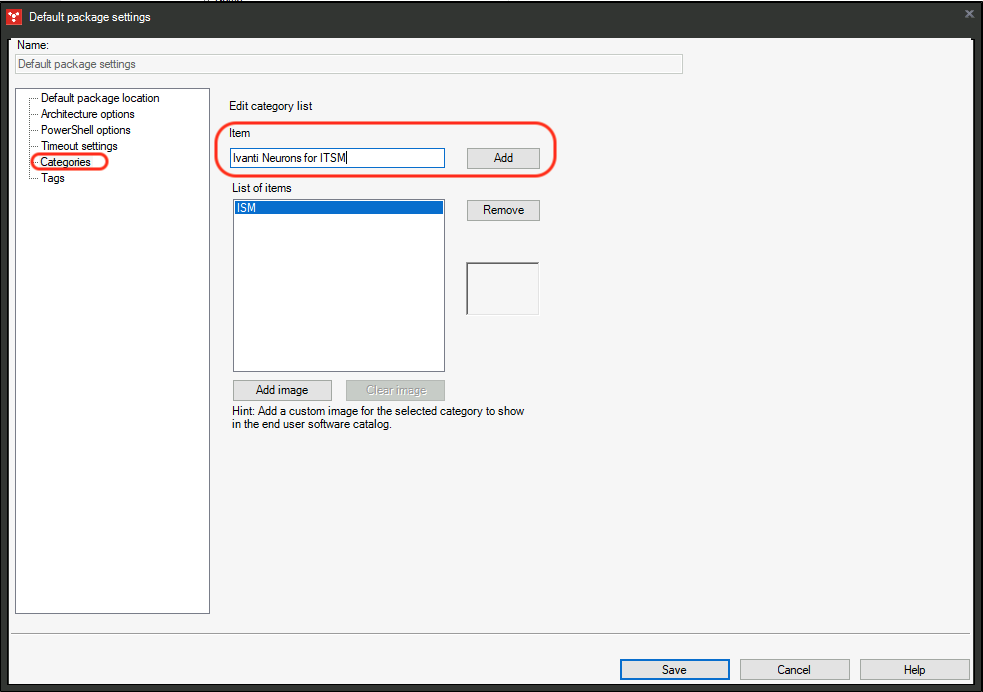Focus the Item text field

tap(337, 158)
